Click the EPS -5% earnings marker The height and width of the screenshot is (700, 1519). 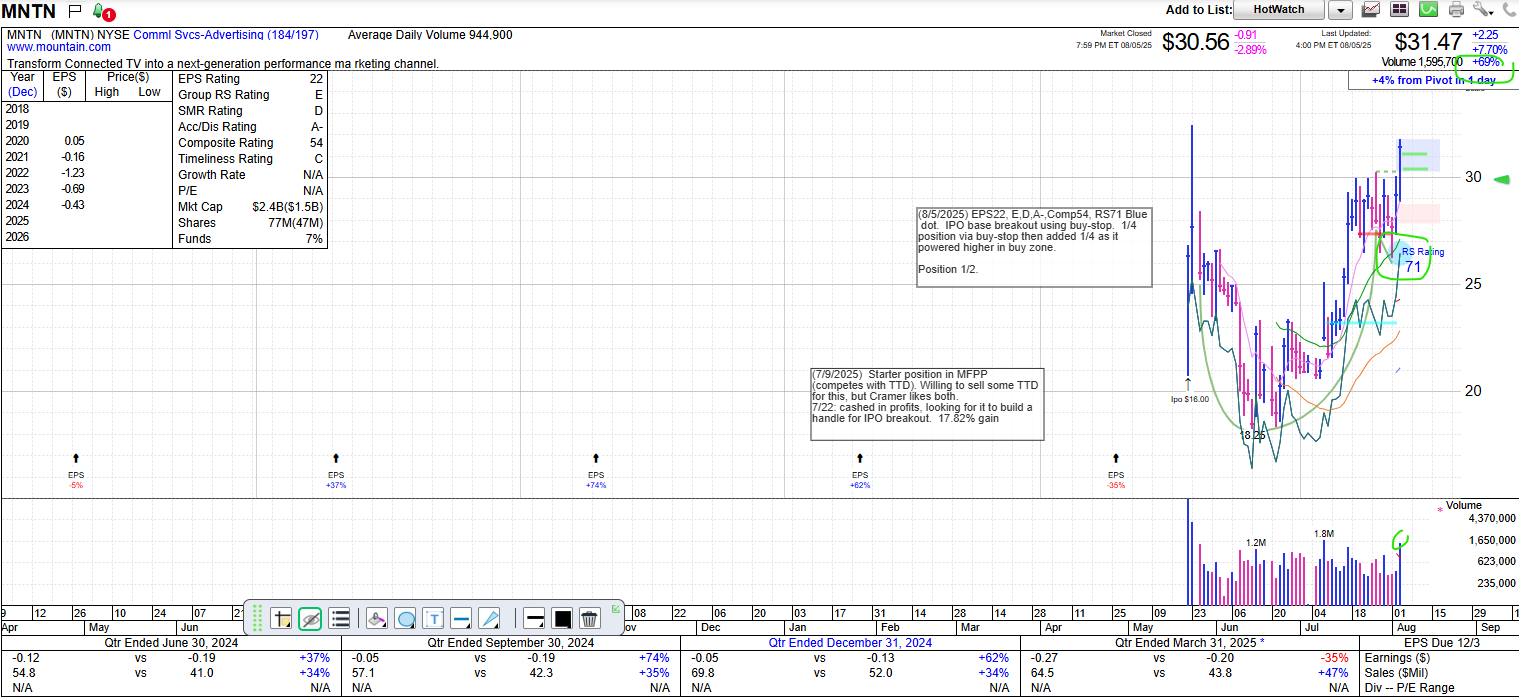click(x=76, y=472)
